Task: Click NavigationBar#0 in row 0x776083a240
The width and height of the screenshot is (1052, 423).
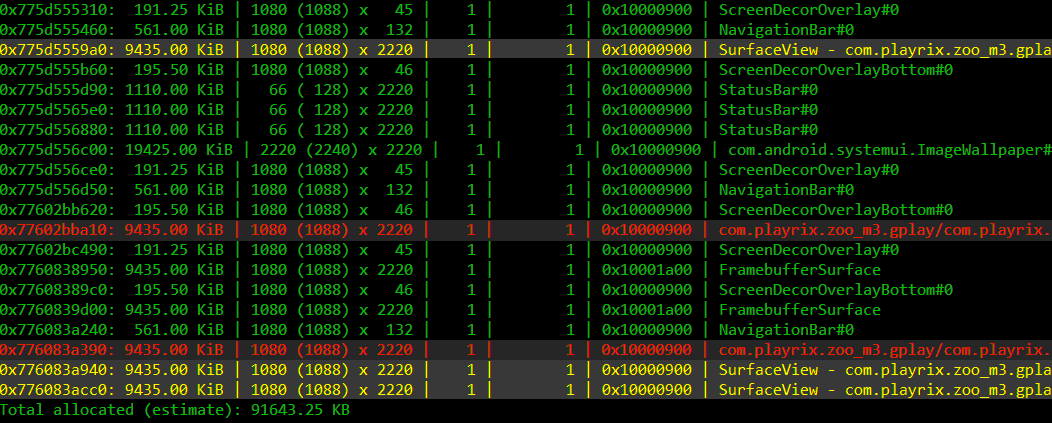Action: click(786, 330)
